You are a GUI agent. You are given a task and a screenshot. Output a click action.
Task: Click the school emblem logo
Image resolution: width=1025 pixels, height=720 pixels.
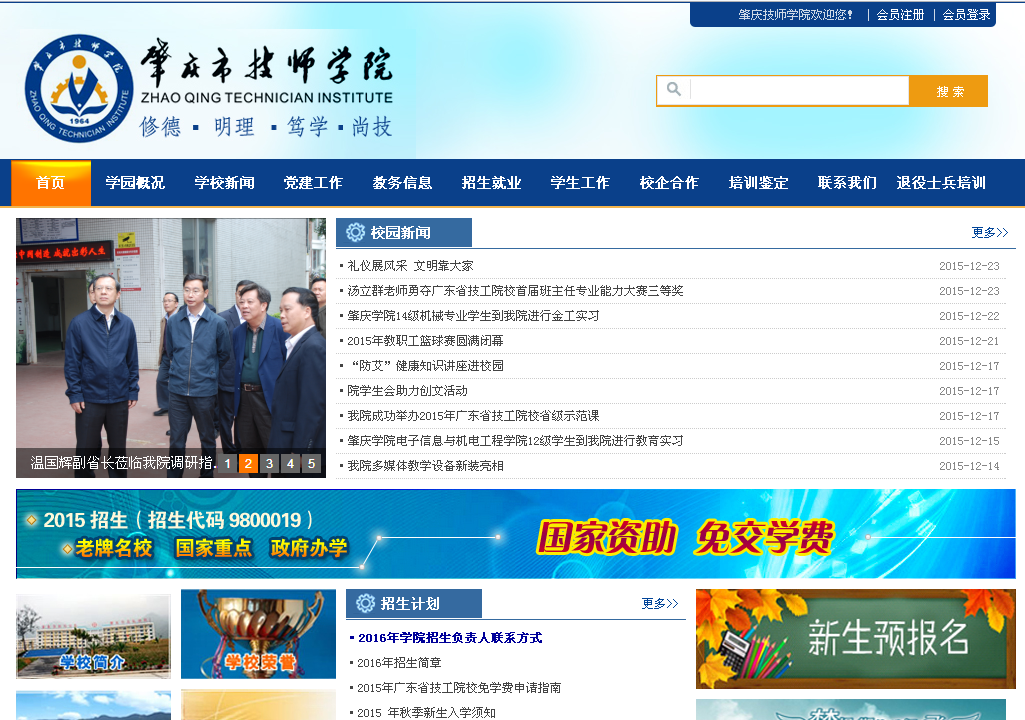point(79,89)
